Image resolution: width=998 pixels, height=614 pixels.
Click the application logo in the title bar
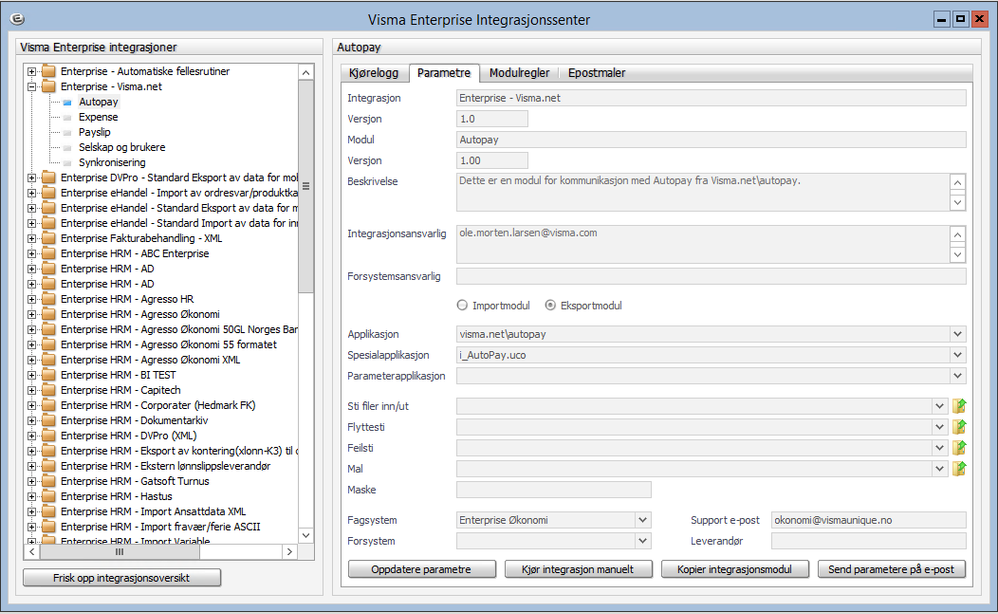pos(18,19)
